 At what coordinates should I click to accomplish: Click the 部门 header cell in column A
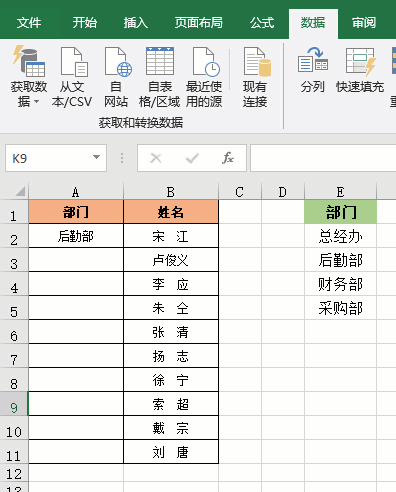(x=76, y=212)
